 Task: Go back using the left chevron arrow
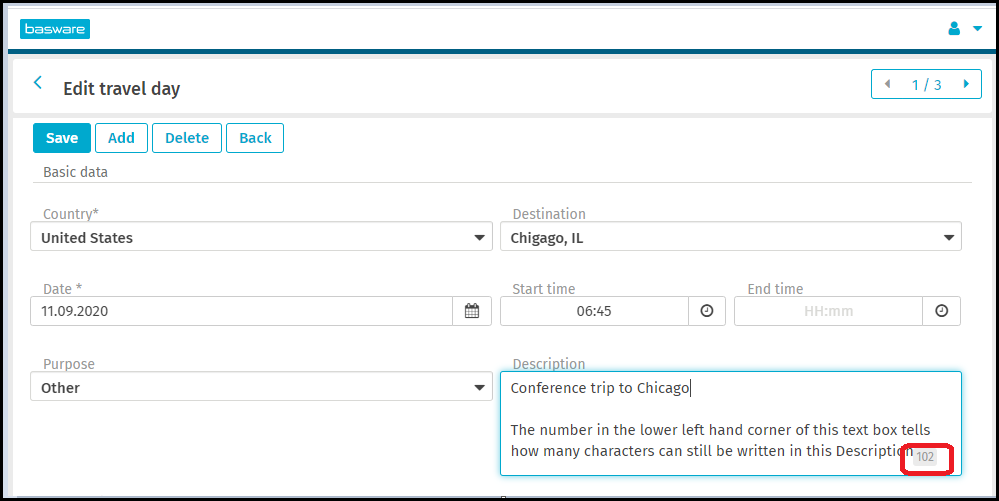pyautogui.click(x=38, y=83)
